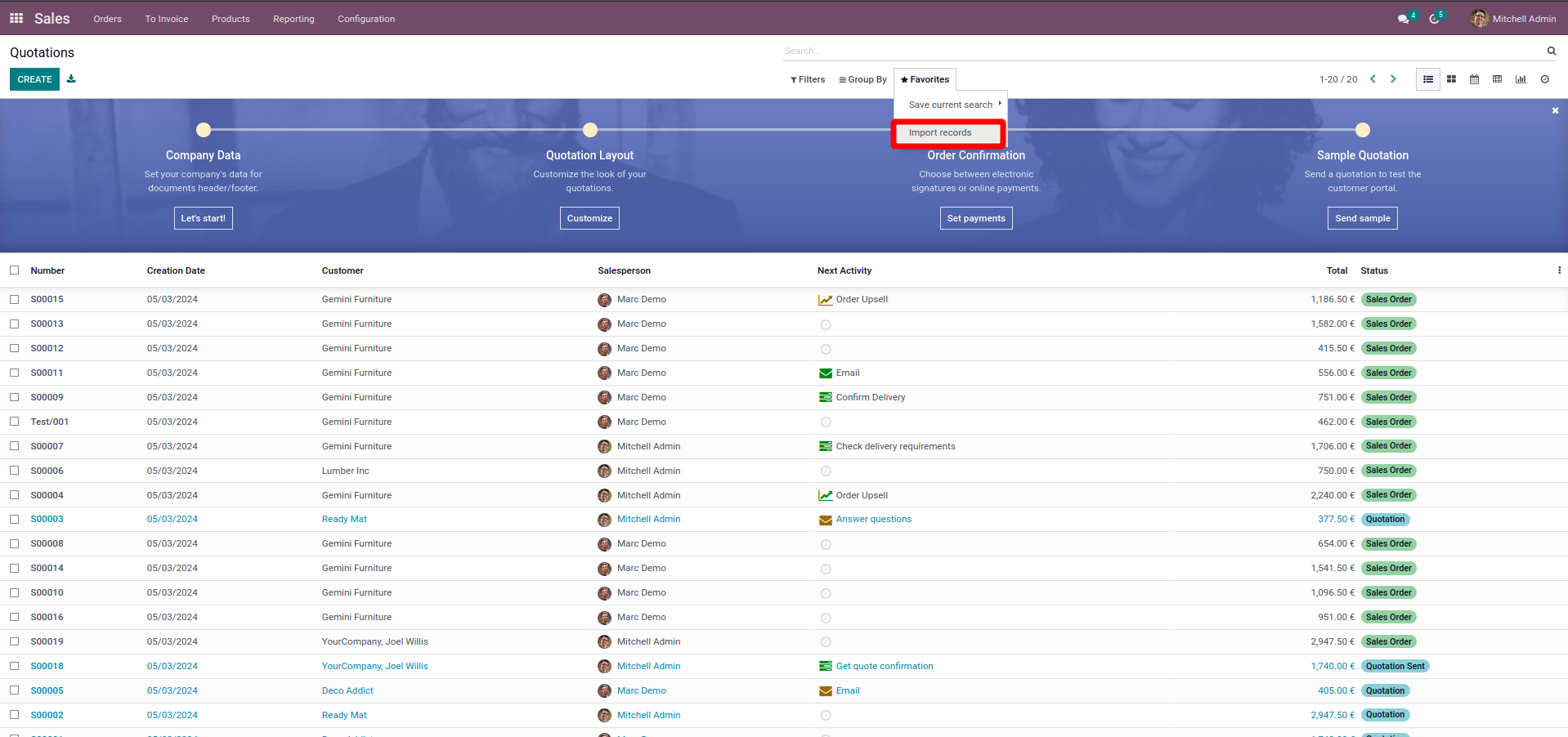Open quotation S00003 number link
The image size is (1568, 737).
[x=47, y=520]
